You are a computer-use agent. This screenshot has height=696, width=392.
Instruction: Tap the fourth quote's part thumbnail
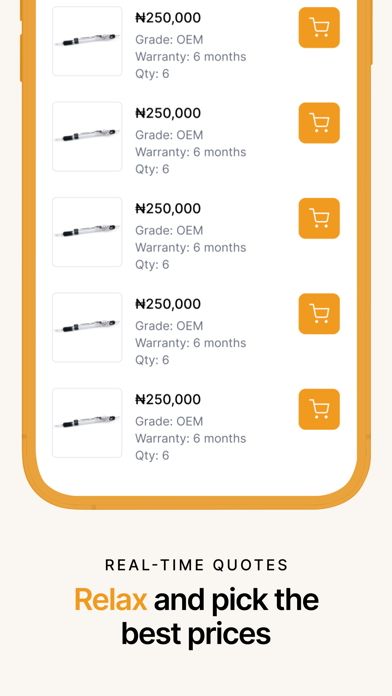[87, 328]
